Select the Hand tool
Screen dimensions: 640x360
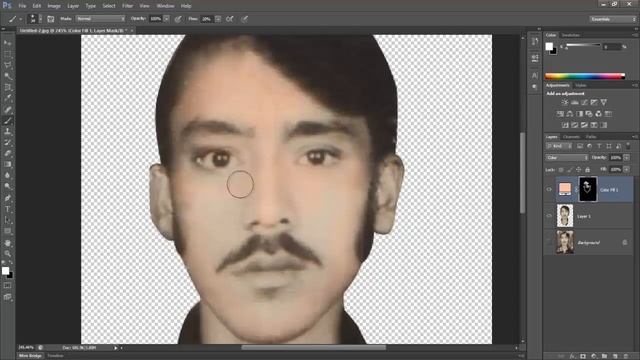pos(7,243)
